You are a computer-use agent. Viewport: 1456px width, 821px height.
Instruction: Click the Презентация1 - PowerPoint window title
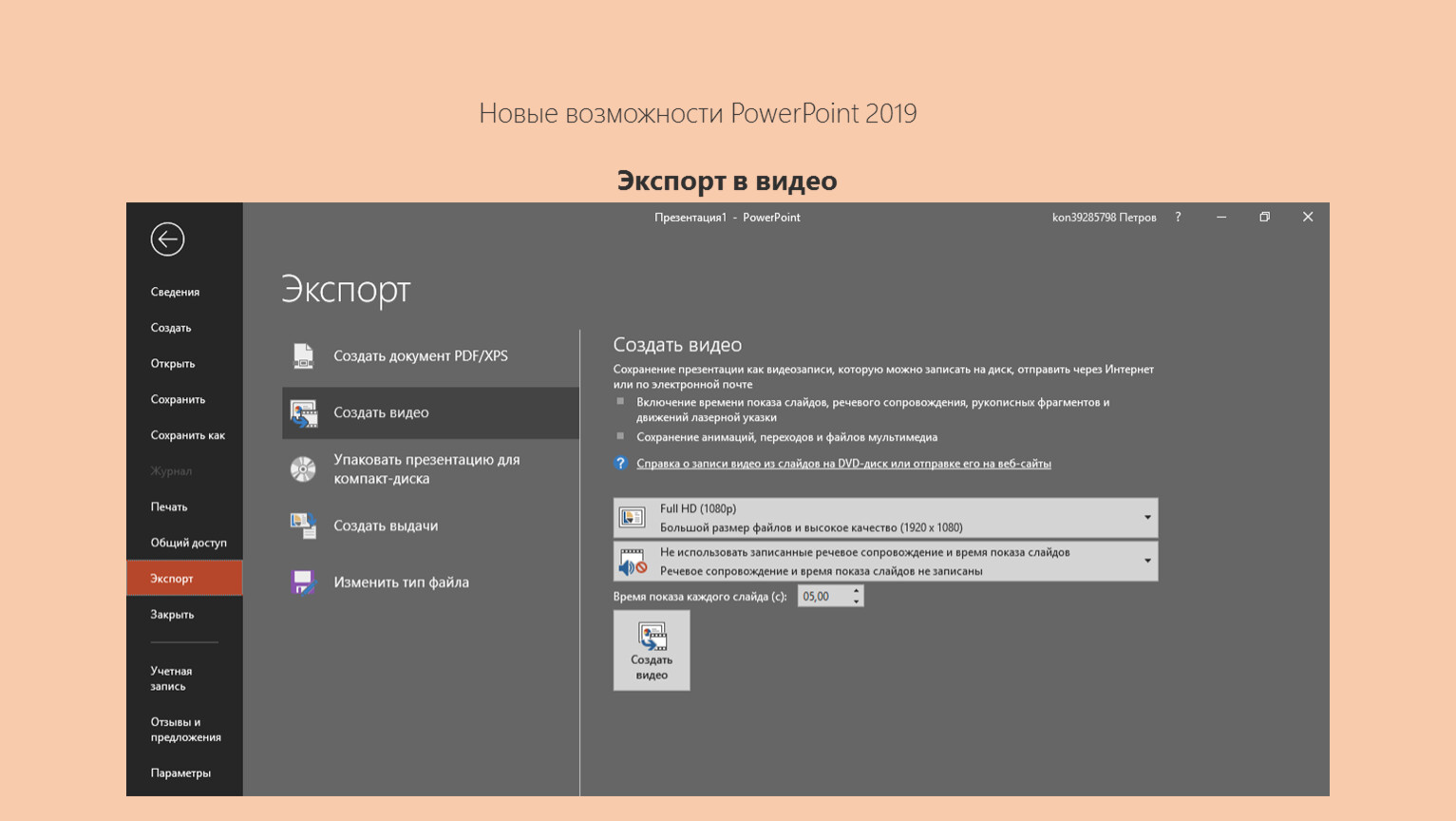click(728, 218)
